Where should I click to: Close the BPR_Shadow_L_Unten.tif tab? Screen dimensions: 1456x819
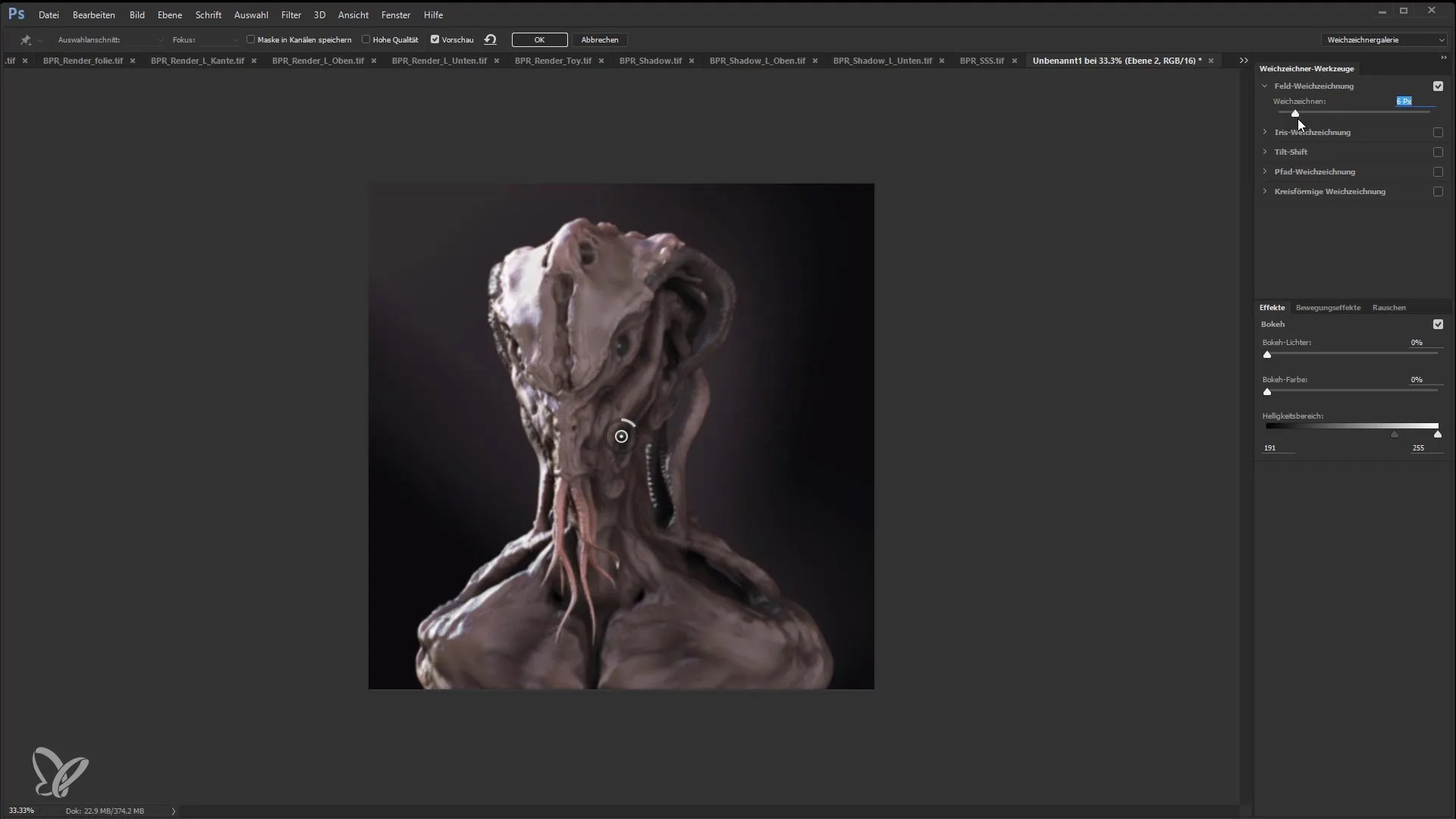[942, 61]
